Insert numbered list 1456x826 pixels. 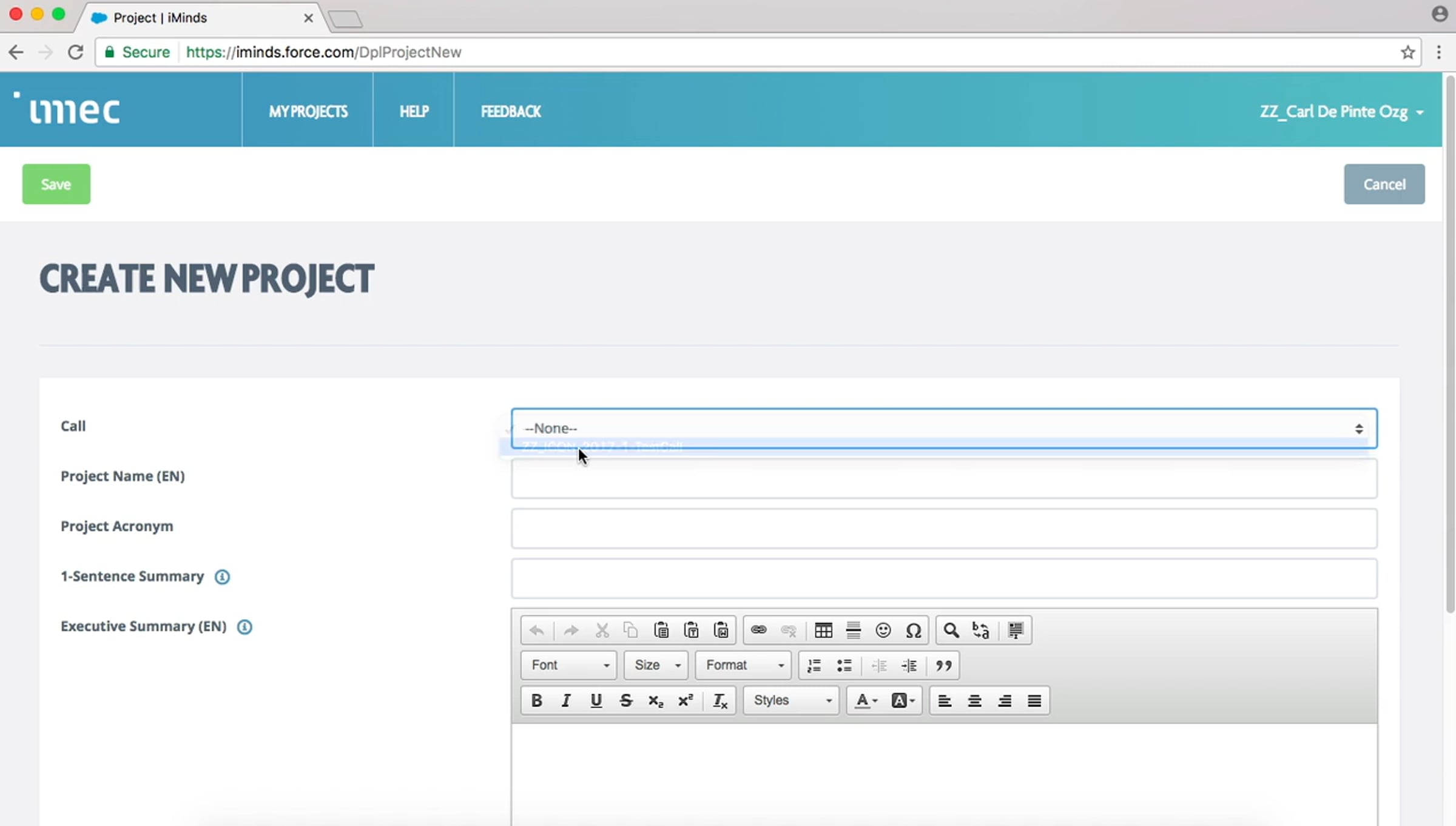click(814, 666)
